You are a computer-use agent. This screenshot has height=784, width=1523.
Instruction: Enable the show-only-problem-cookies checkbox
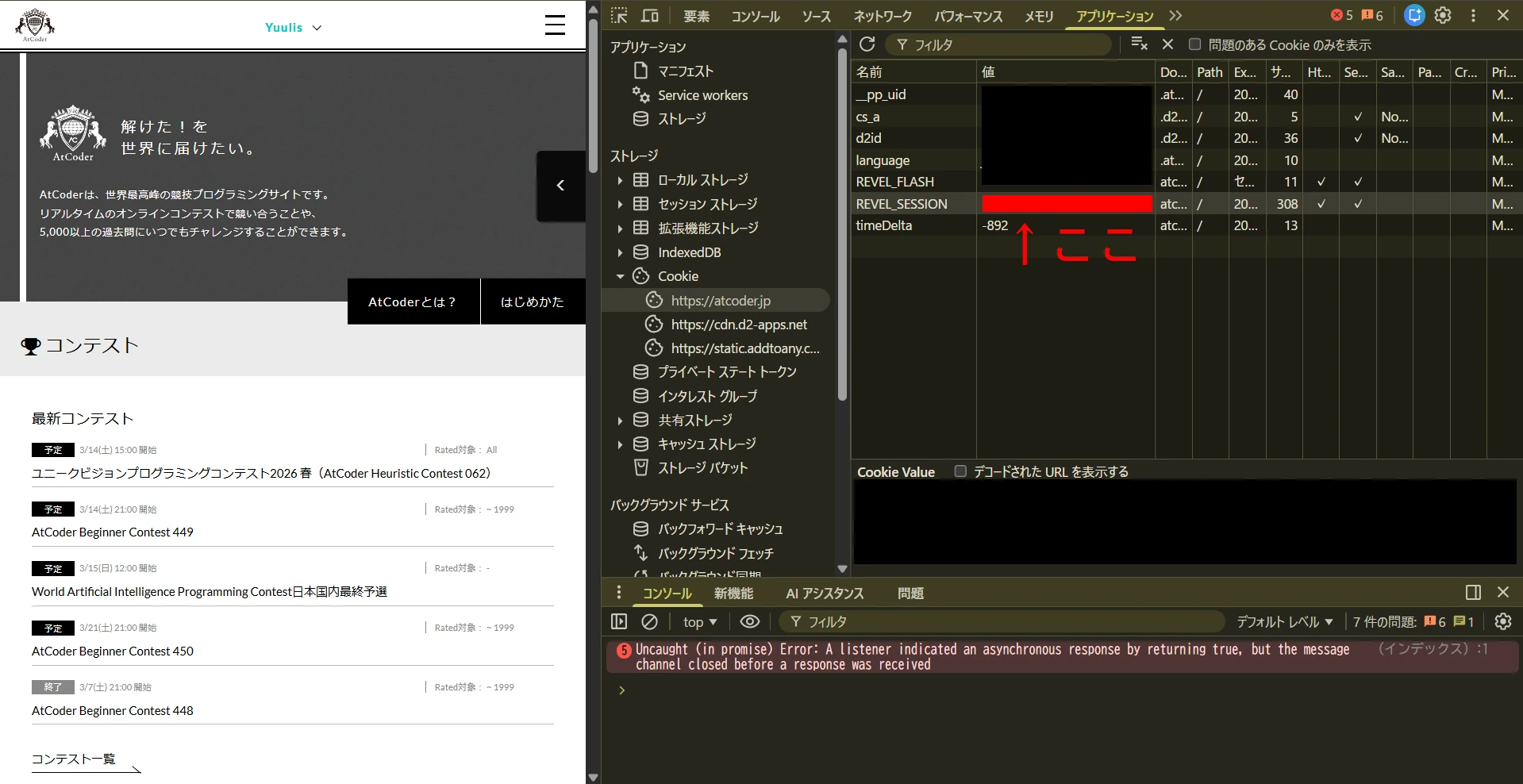[x=1194, y=44]
